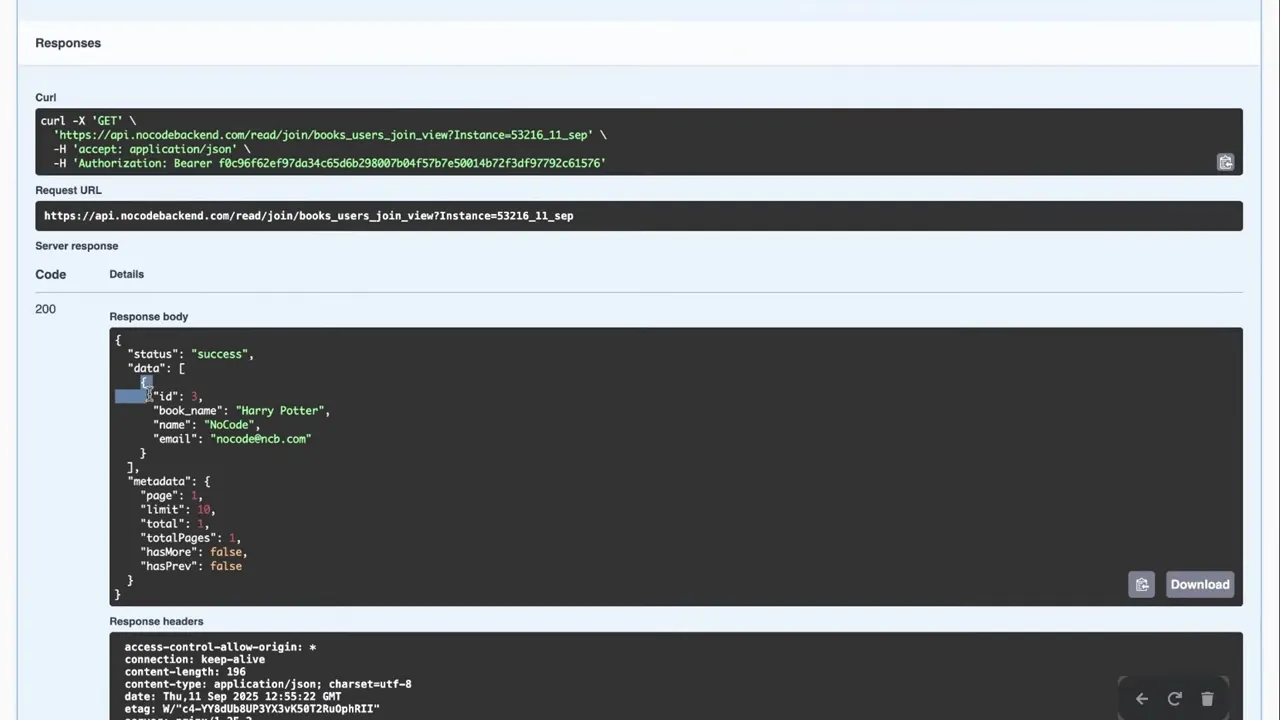The width and height of the screenshot is (1280, 720).
Task: Copy the response body to clipboard
Action: tap(1141, 585)
